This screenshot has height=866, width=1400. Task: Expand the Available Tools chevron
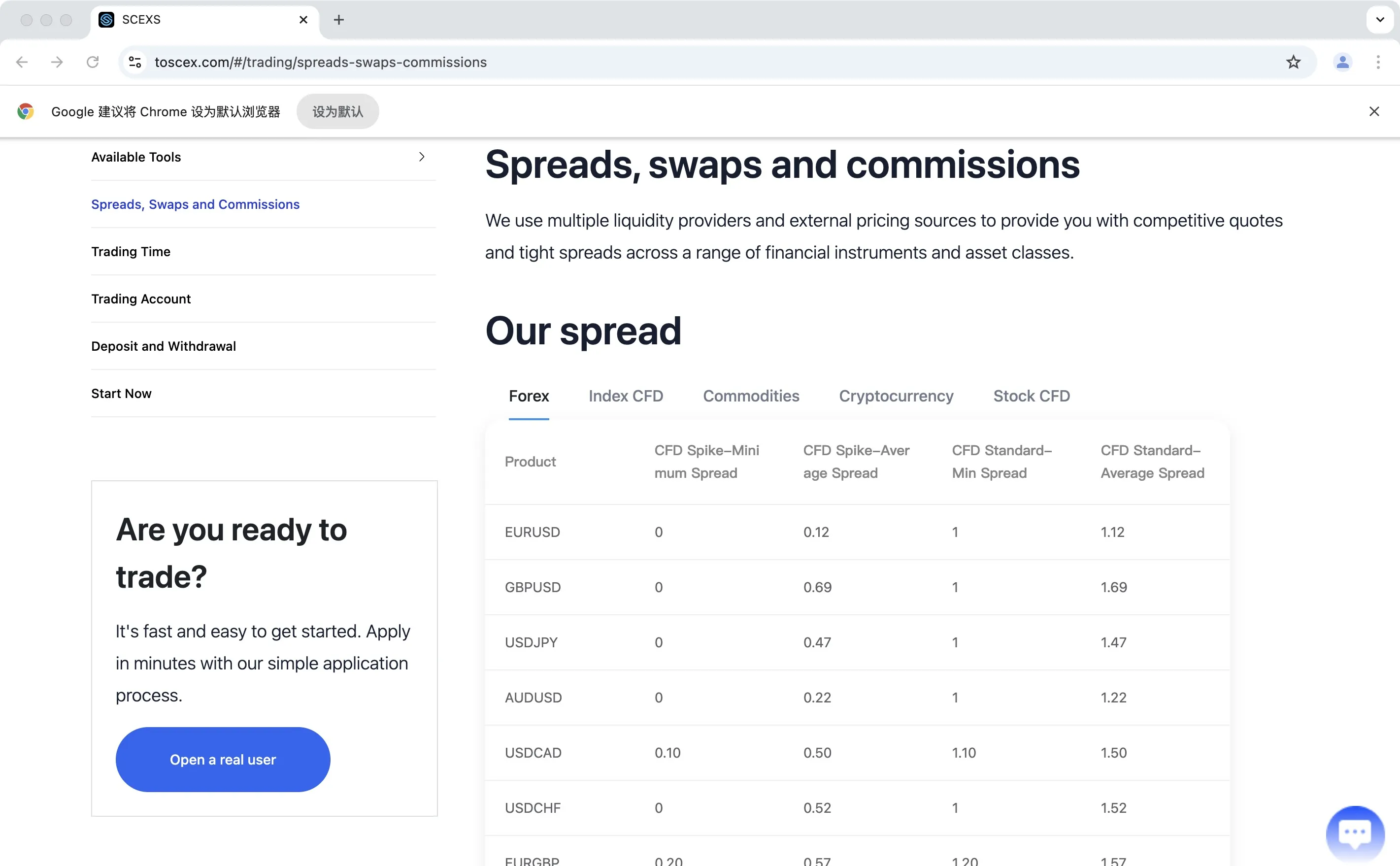point(422,157)
